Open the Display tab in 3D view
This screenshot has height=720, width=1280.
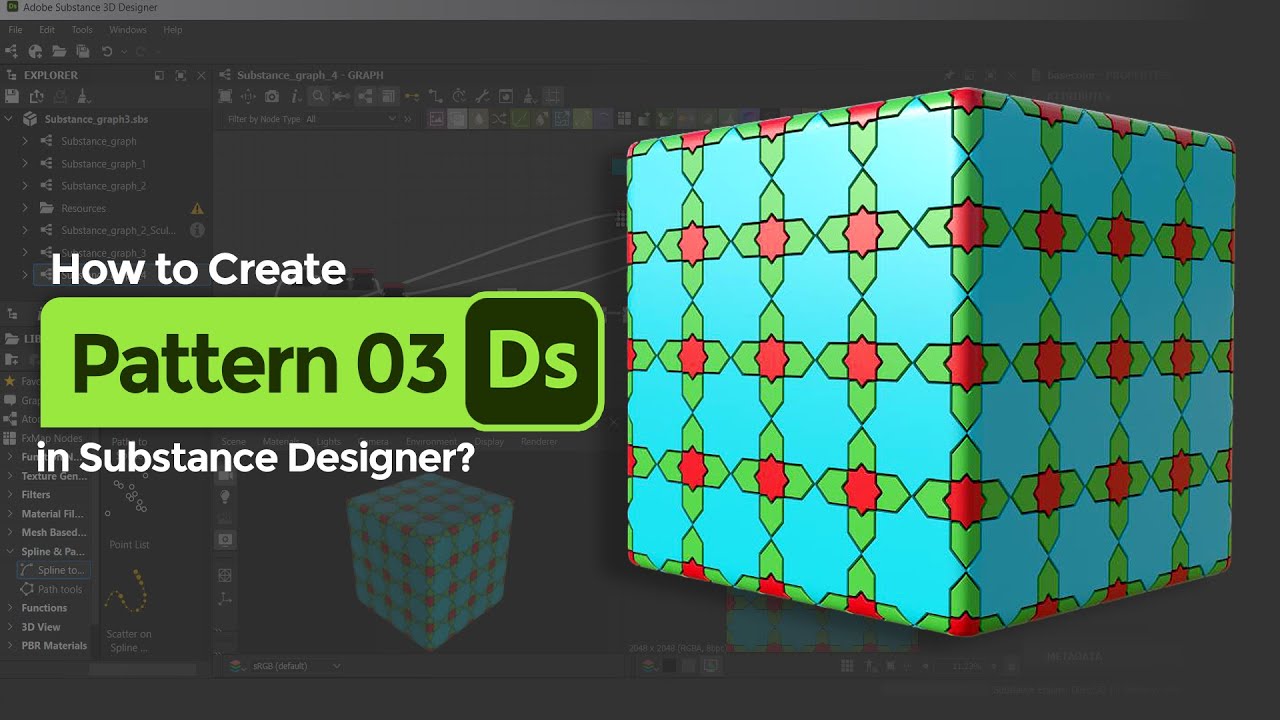click(489, 441)
